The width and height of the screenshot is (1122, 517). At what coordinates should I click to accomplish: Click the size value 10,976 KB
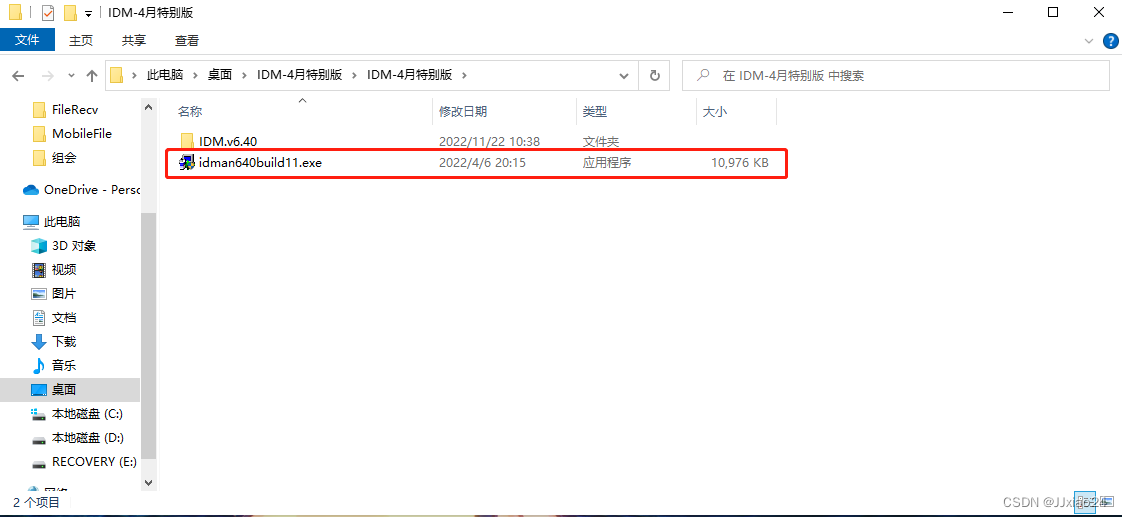click(x=740, y=163)
